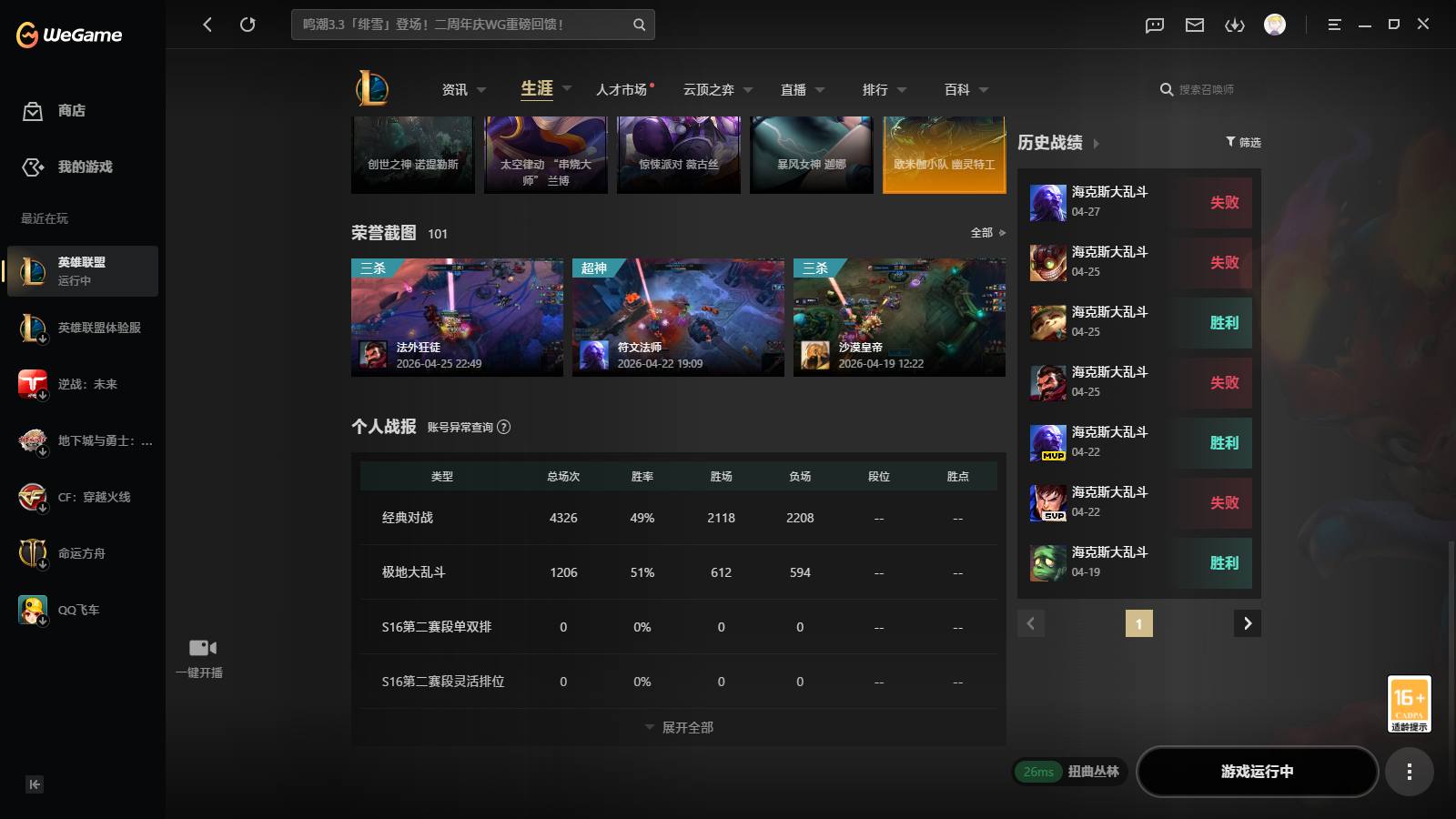Expand the 直播 dropdown
Screen dimensions: 1456x819
(820, 90)
